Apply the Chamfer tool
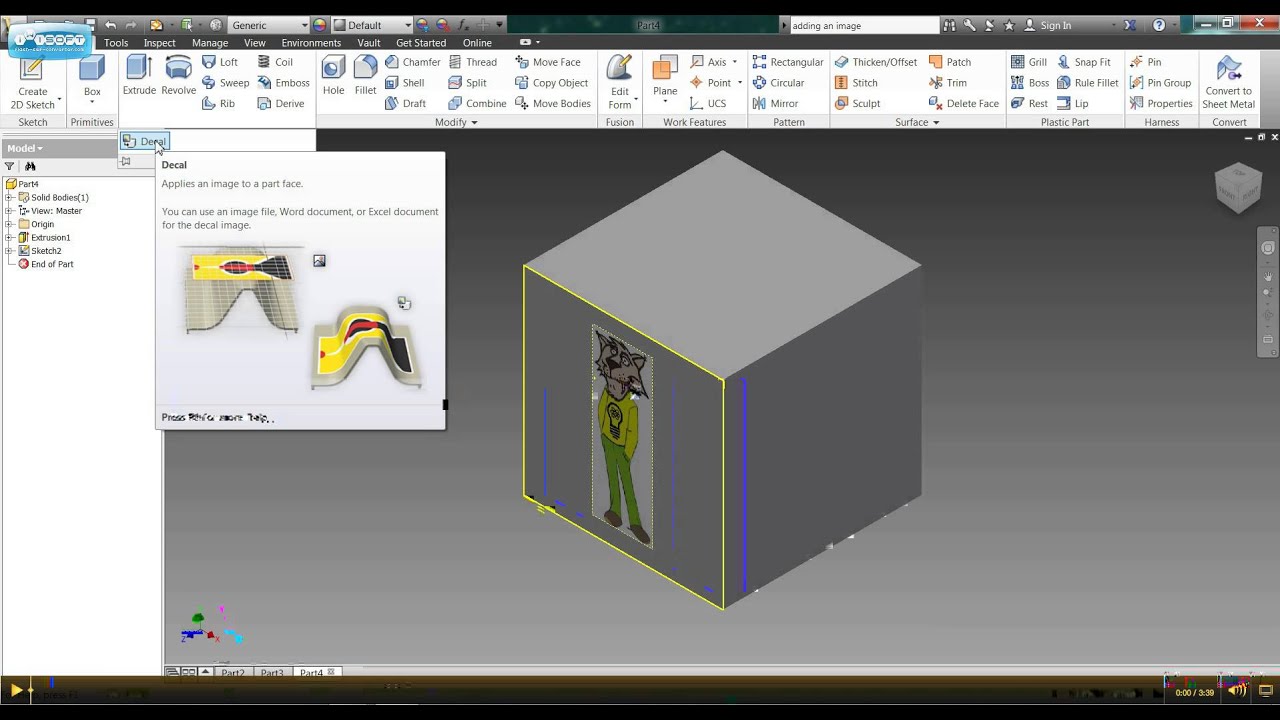 [x=412, y=62]
